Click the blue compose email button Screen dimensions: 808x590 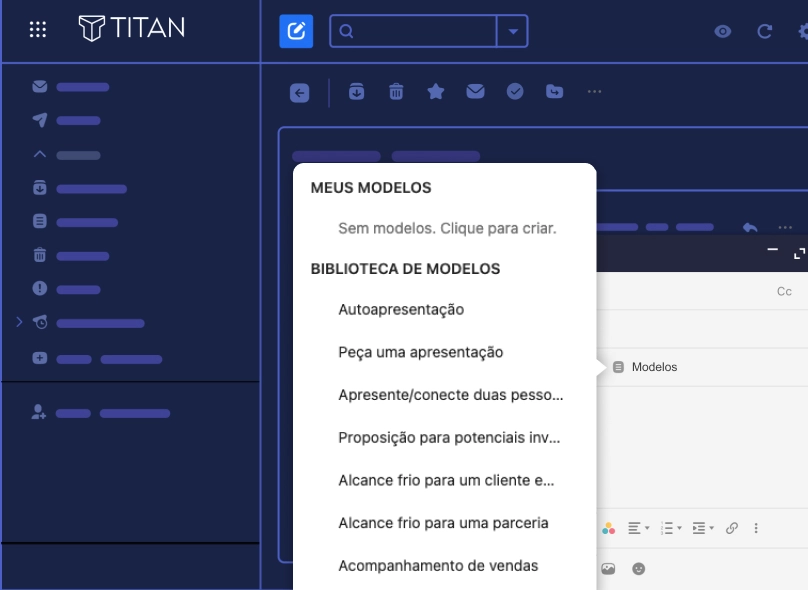point(296,31)
